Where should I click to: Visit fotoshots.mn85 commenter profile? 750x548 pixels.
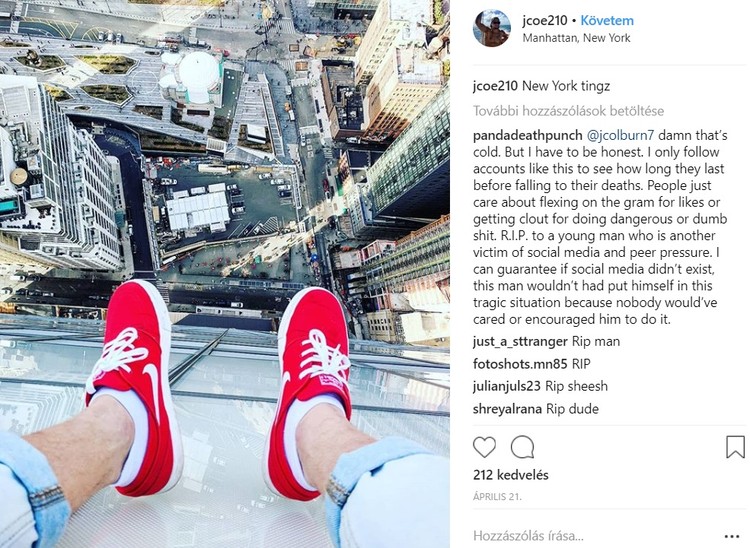(520, 364)
